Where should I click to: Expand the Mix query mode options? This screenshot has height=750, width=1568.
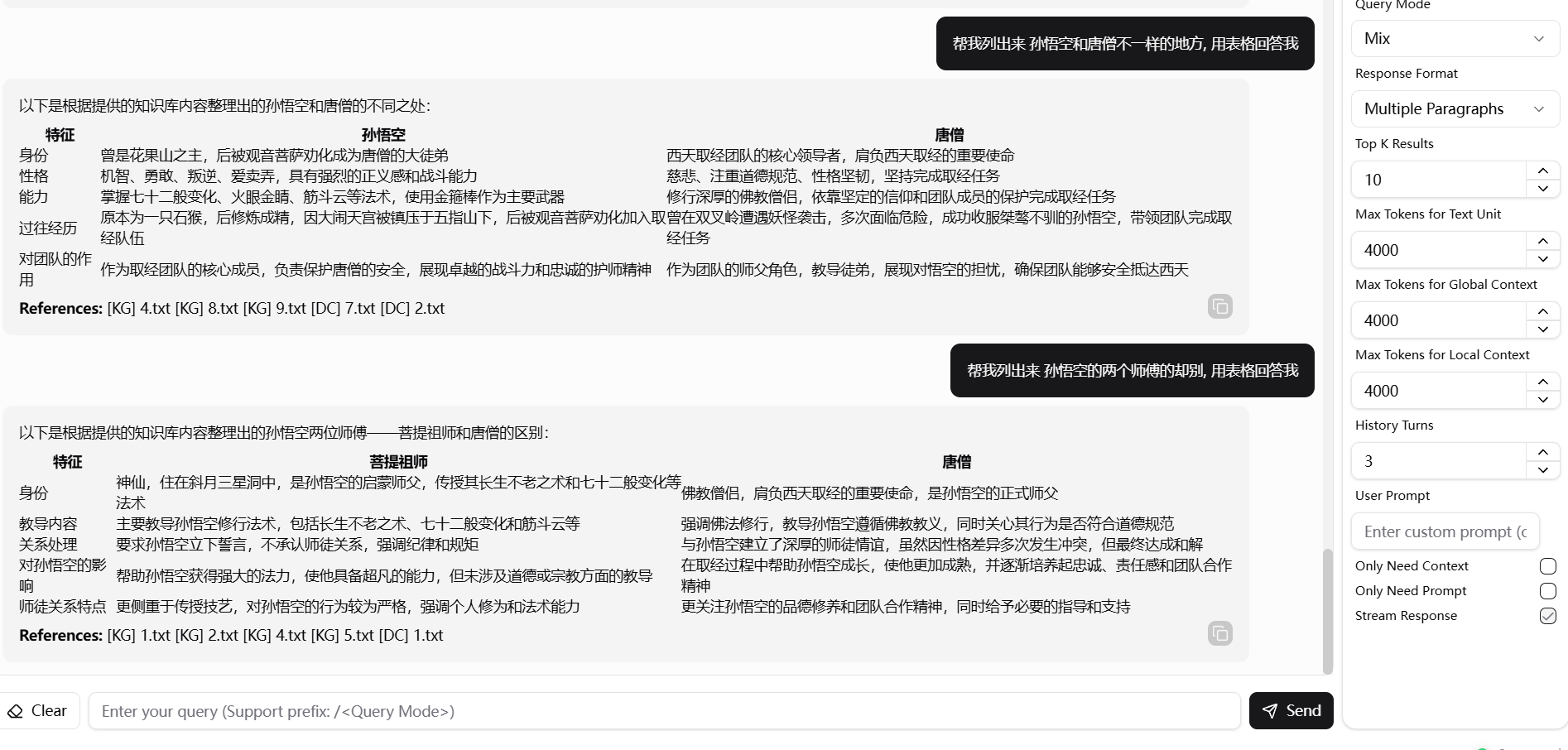coord(1539,38)
